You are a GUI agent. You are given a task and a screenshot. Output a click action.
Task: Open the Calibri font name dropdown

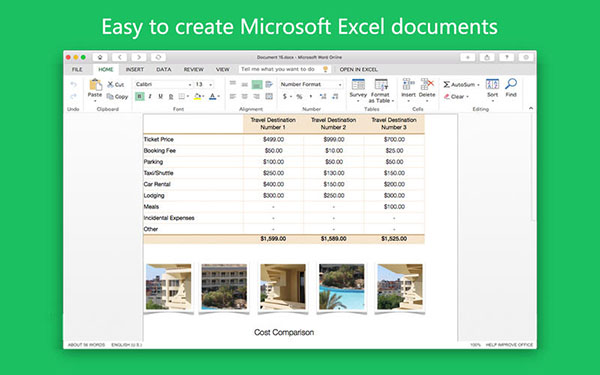click(163, 84)
